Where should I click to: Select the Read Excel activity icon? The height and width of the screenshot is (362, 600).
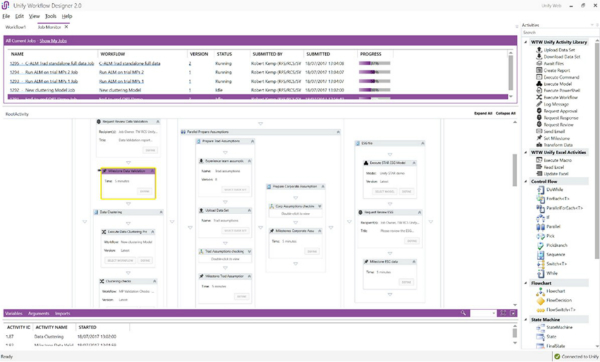click(539, 167)
